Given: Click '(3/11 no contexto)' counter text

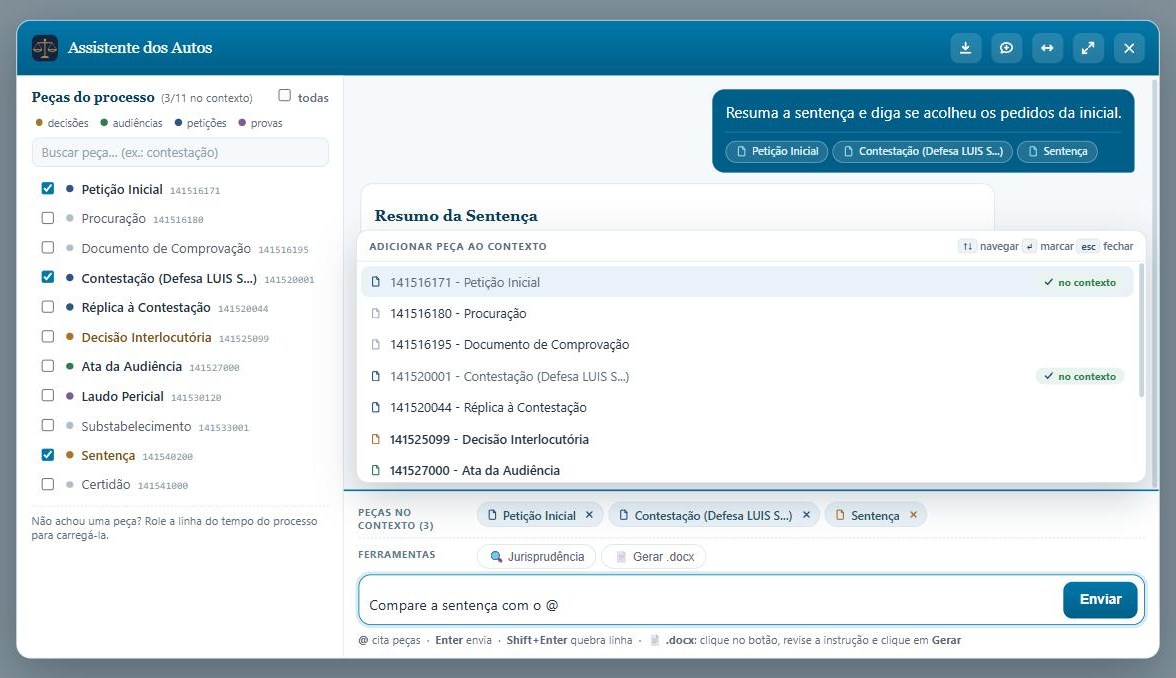Looking at the screenshot, I should click(x=207, y=98).
